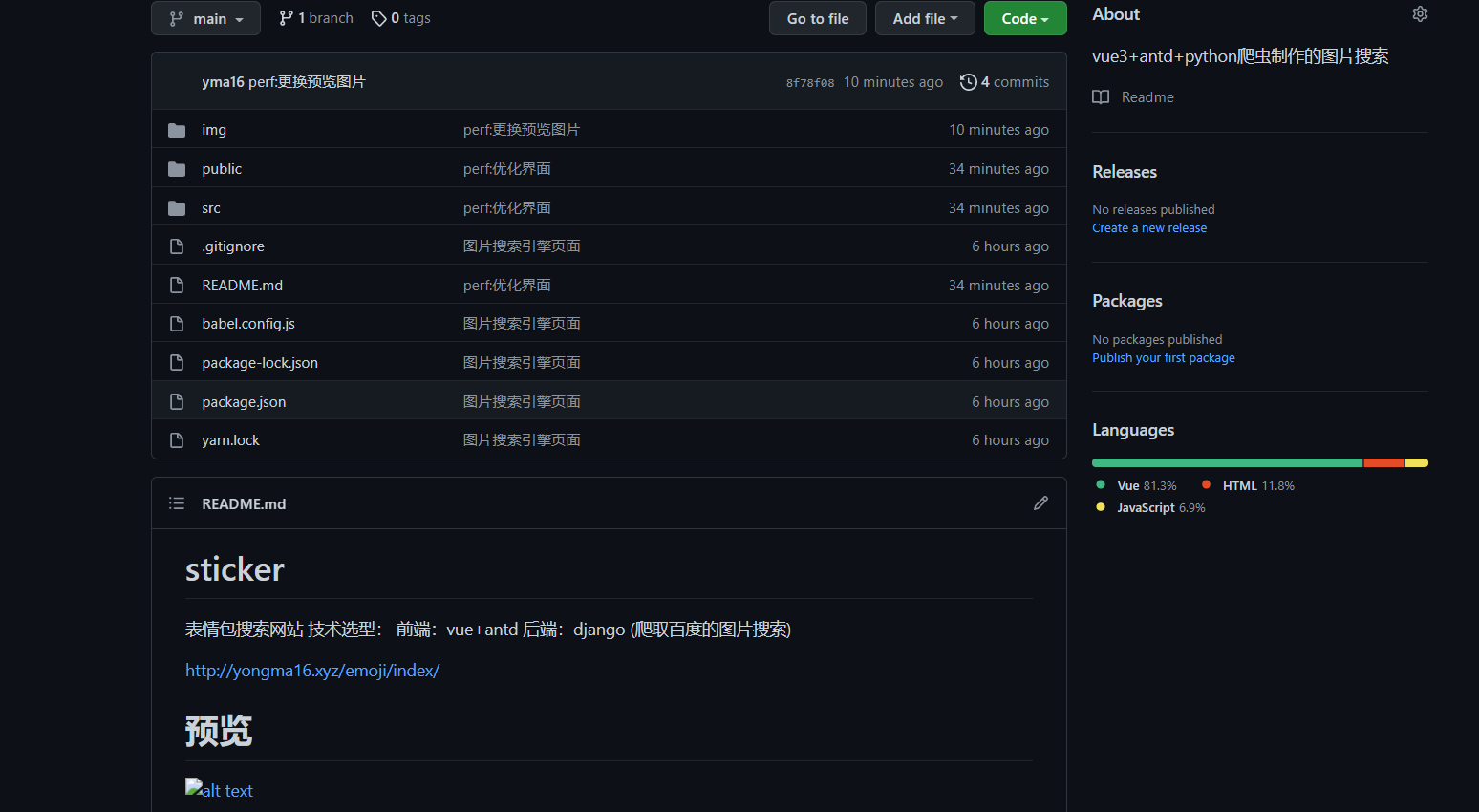Open the Releases heading link

click(x=1125, y=172)
